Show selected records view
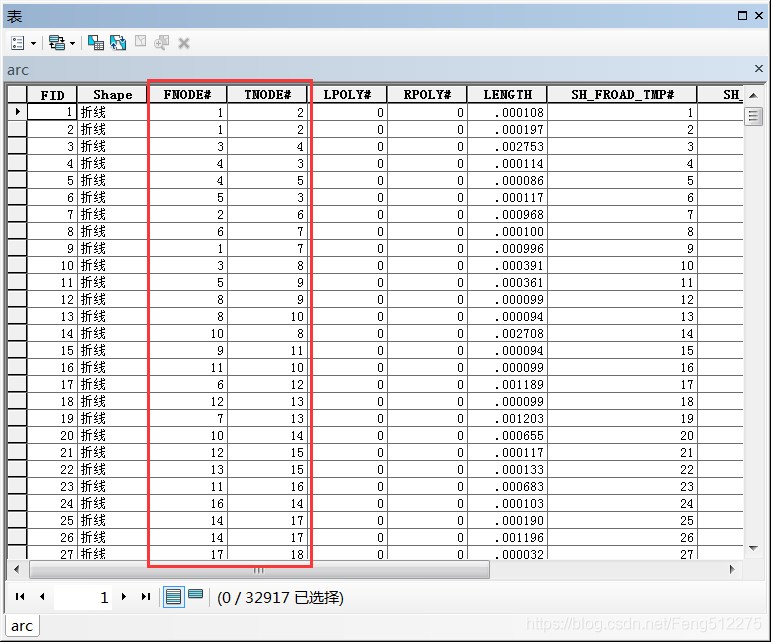This screenshot has height=642, width=771. pyautogui.click(x=196, y=595)
